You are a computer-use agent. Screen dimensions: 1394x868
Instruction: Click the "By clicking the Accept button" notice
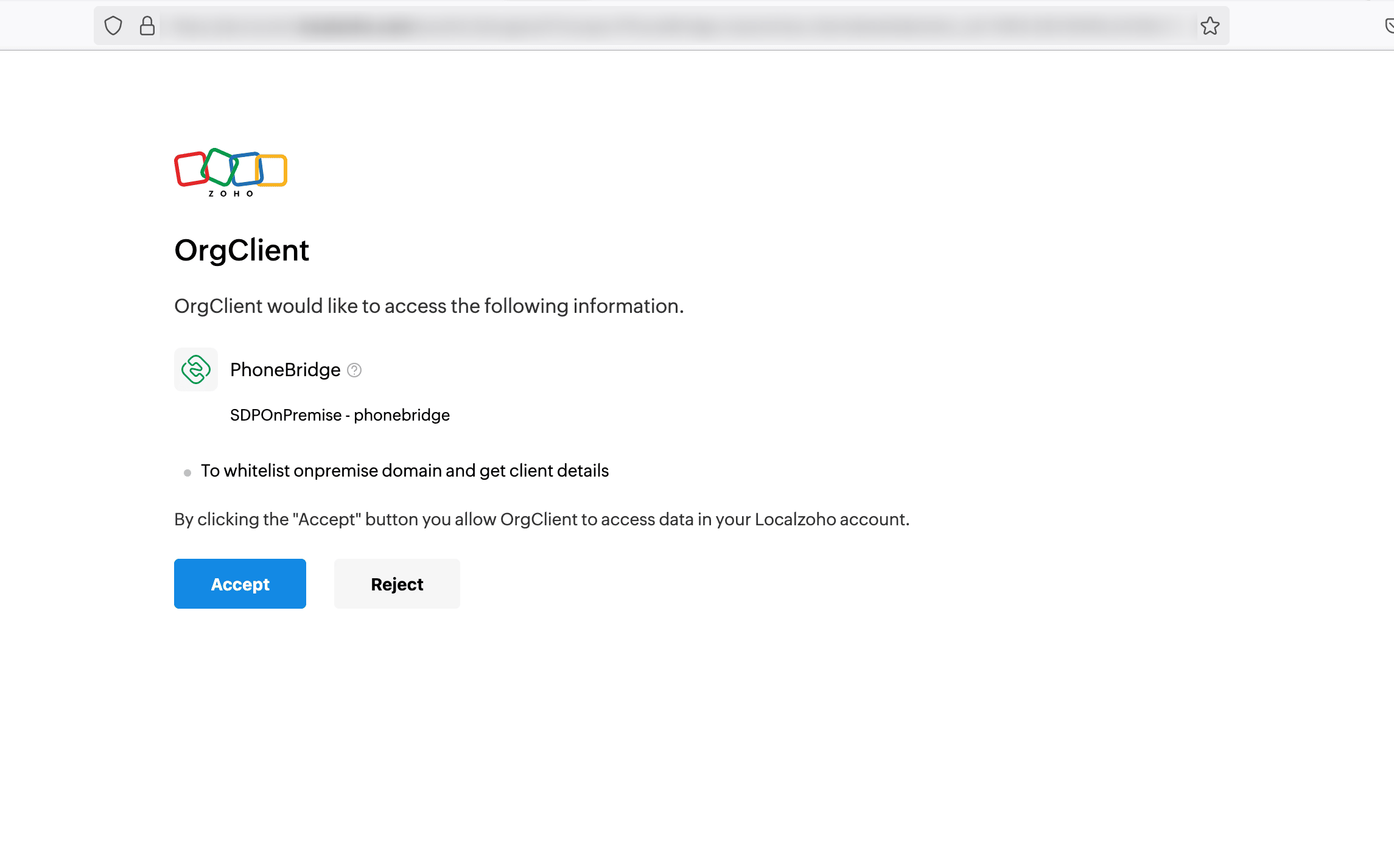click(542, 519)
